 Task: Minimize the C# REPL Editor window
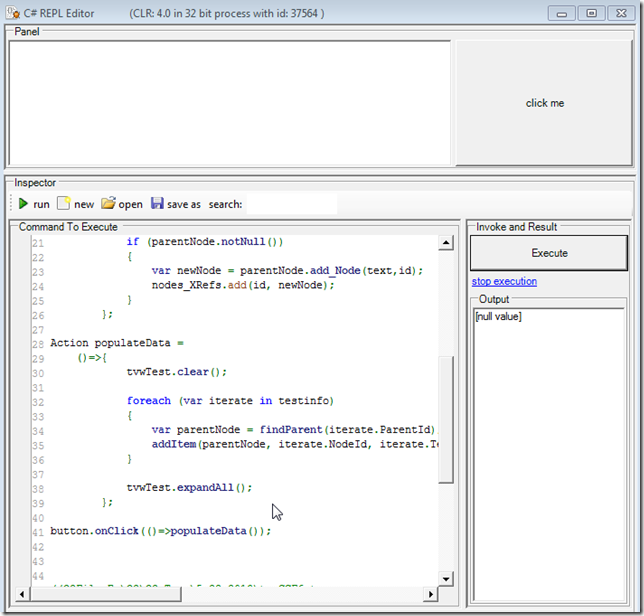tap(561, 14)
